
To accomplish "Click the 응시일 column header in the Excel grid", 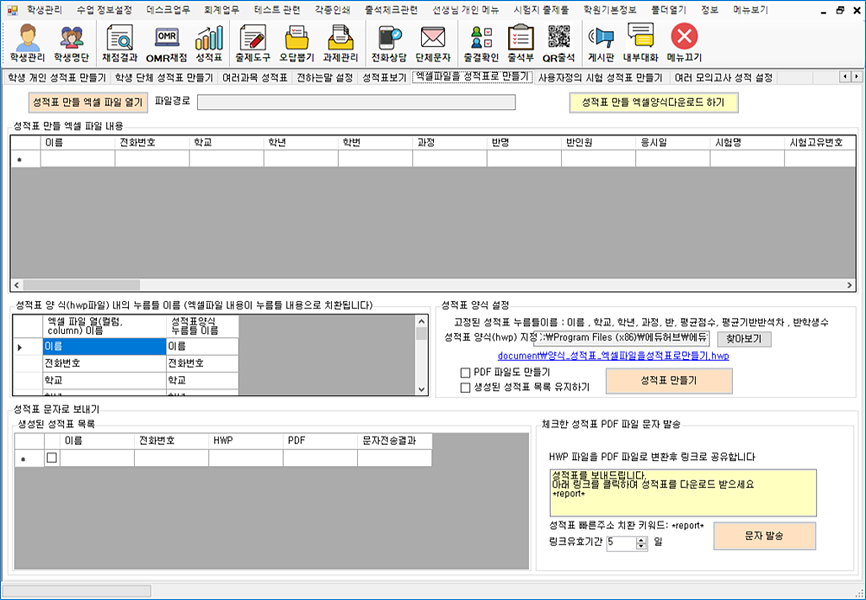I will [x=673, y=143].
